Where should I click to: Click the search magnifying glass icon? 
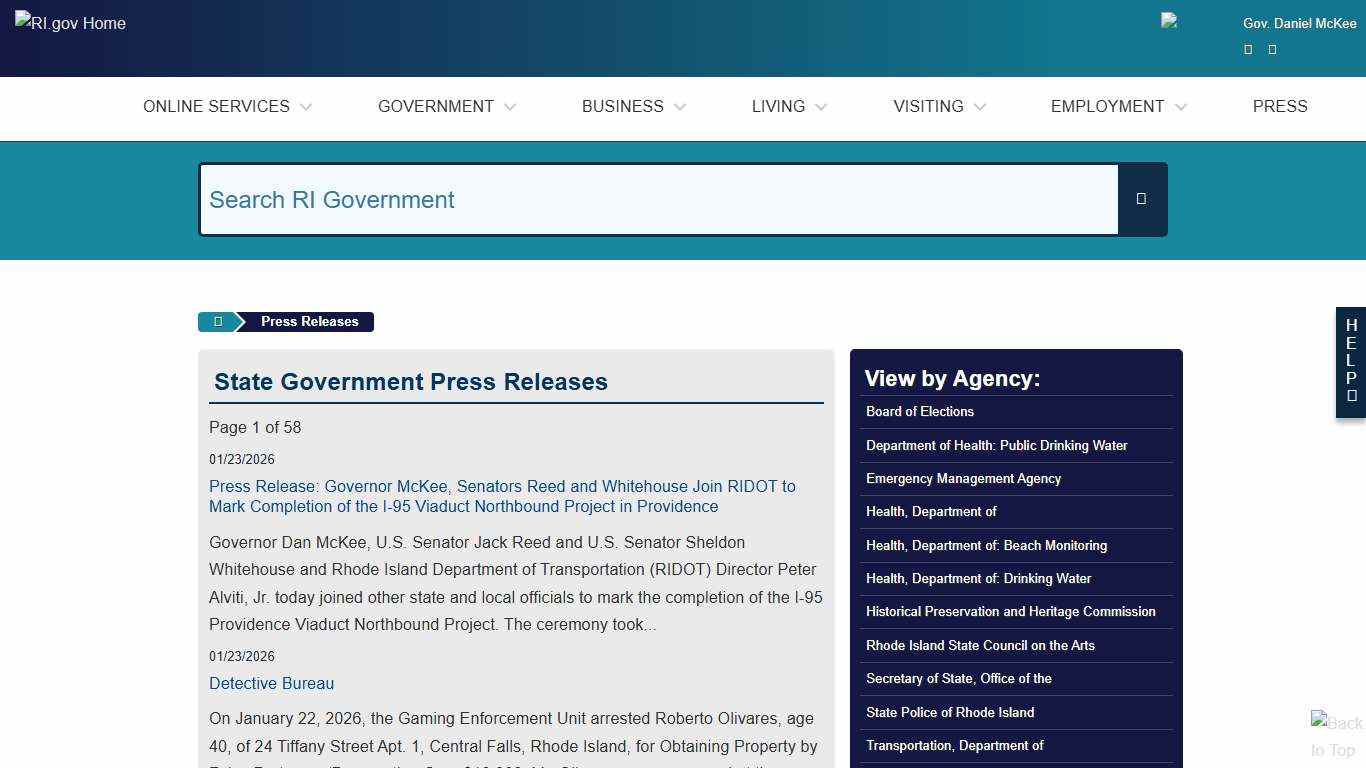(1141, 199)
